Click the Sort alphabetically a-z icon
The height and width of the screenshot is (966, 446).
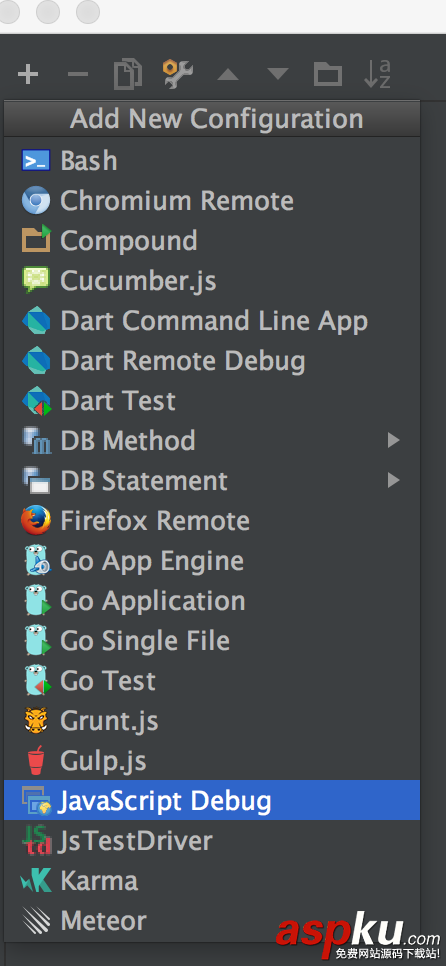point(377,74)
